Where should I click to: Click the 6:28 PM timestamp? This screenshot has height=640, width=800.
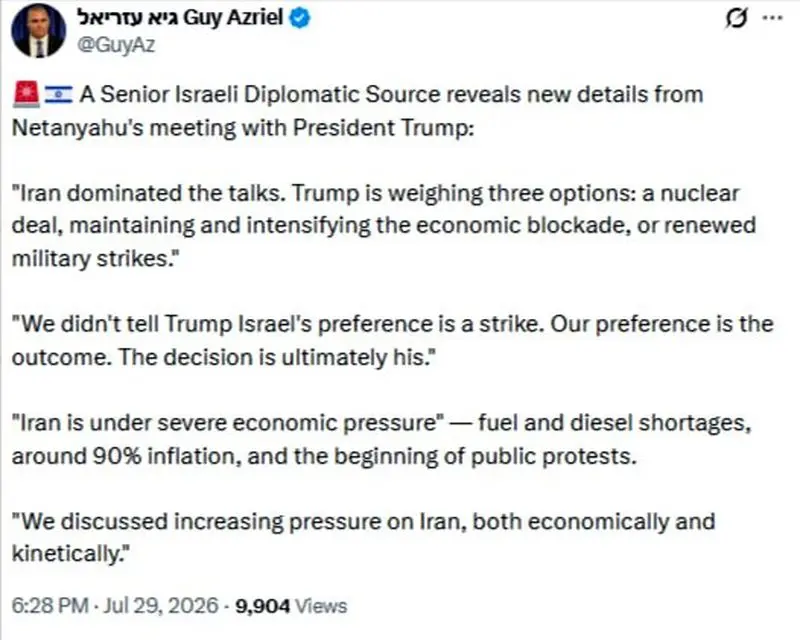[x=50, y=606]
